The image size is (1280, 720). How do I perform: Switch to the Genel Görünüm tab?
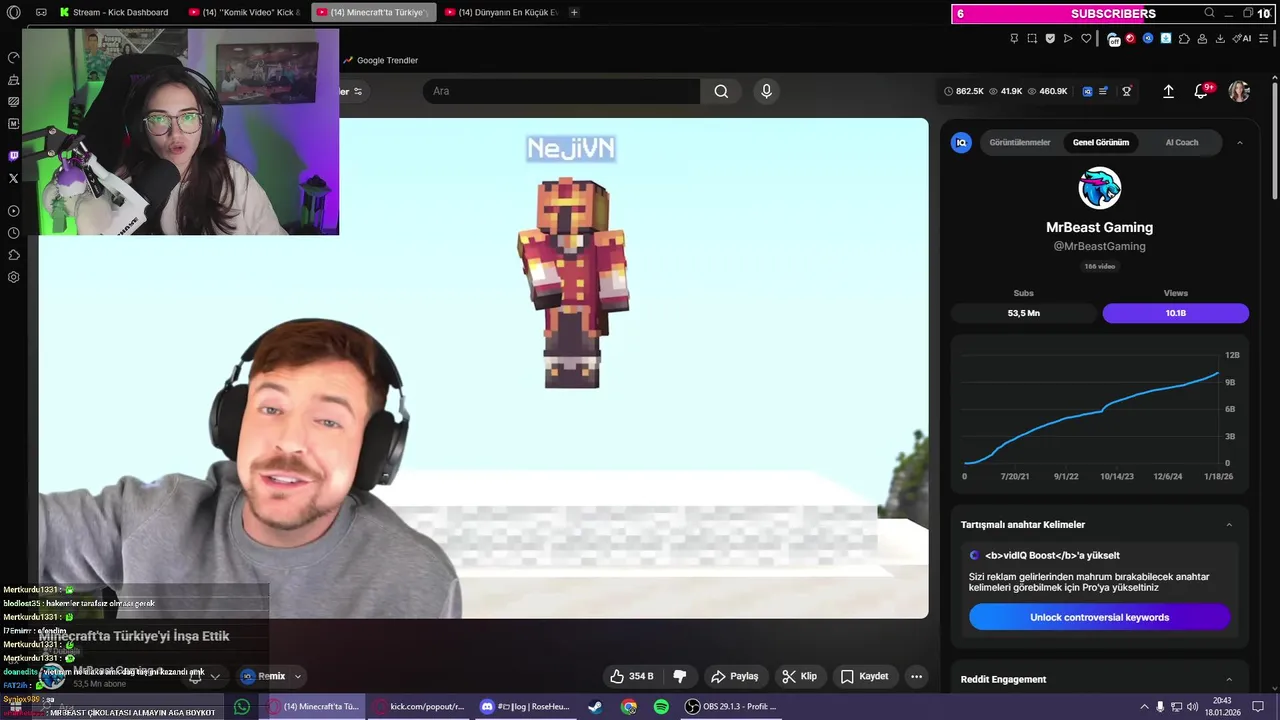1101,142
